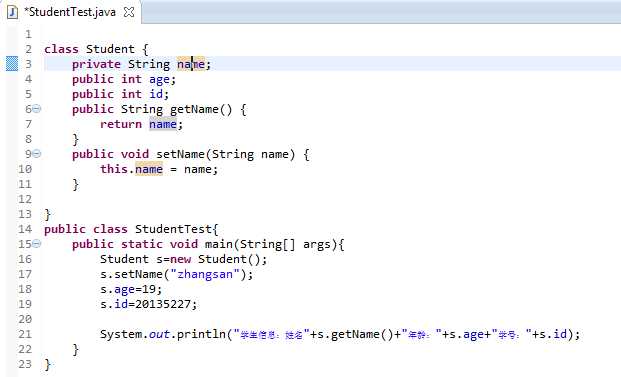Screen dimensions: 621x377
Task: Collapse the setName method fold at line 9
Action: point(36,154)
